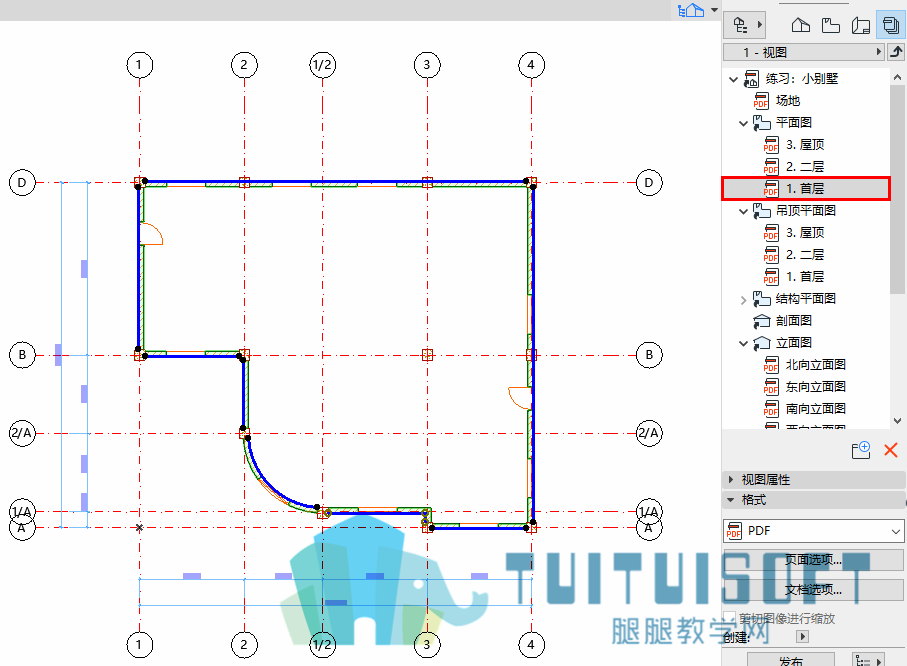Open the 1 - 视图 publisher set dropdown

(804, 52)
